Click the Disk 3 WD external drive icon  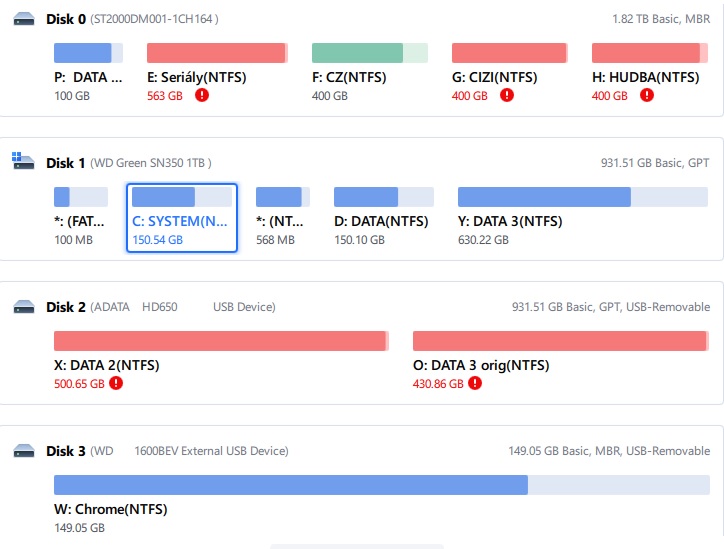click(x=23, y=451)
